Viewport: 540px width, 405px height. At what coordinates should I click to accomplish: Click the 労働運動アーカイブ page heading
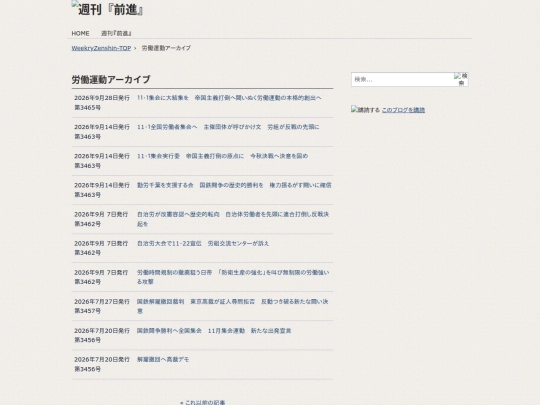(x=111, y=80)
